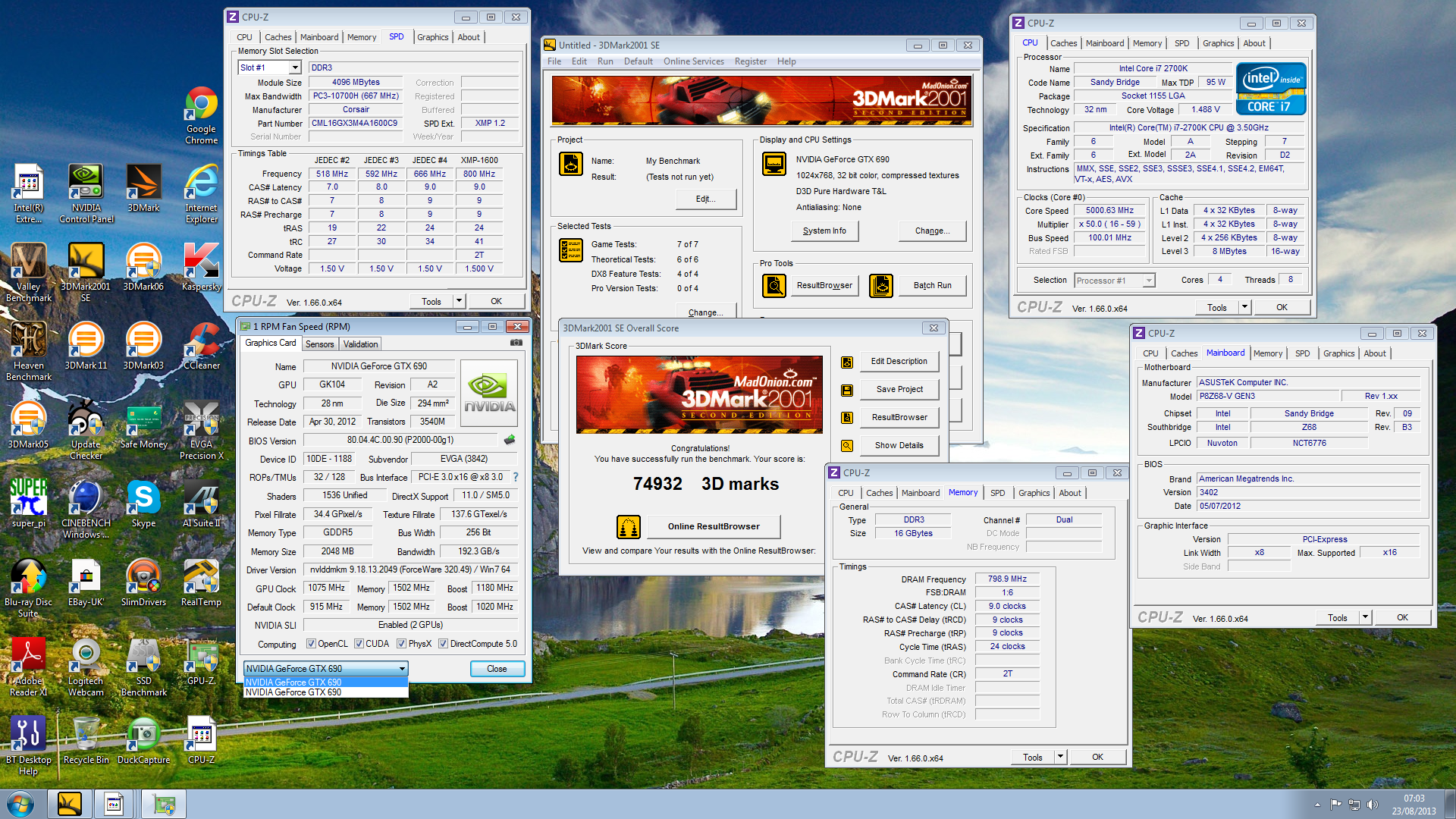Click the Show Details magnifier icon

click(x=847, y=446)
